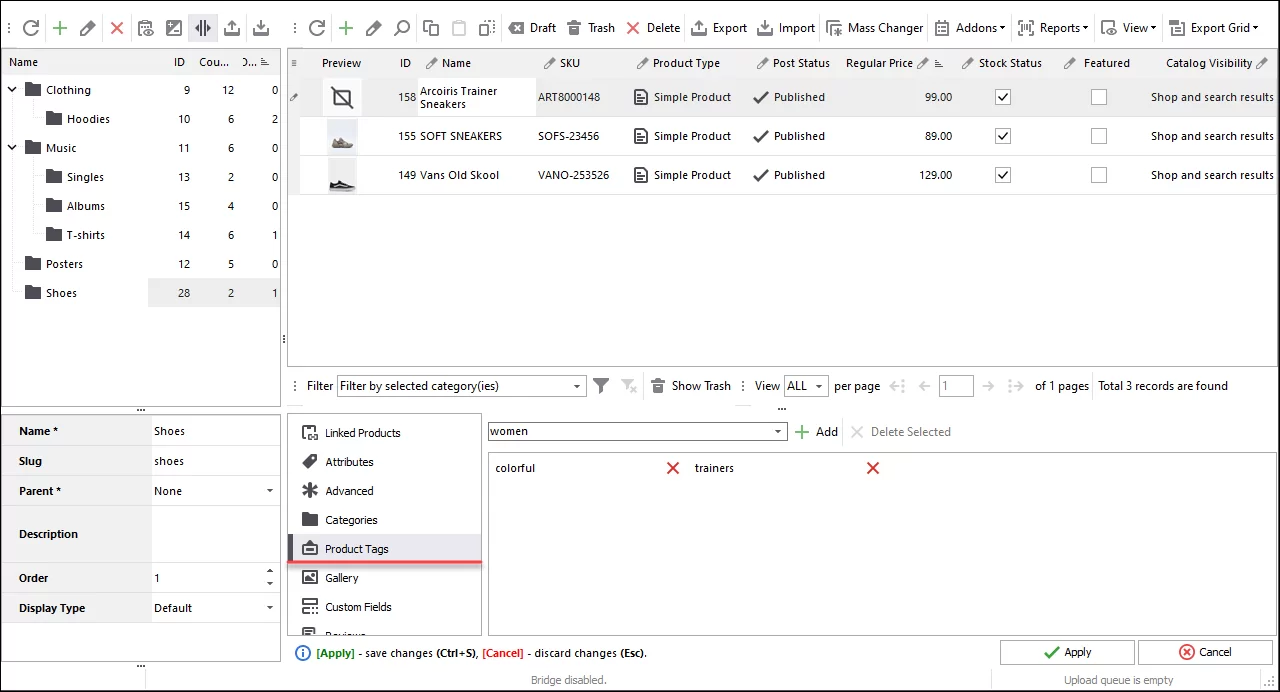Screen dimensions: 1280x692
Task: Switch to the Product Tags tab
Action: (x=356, y=548)
